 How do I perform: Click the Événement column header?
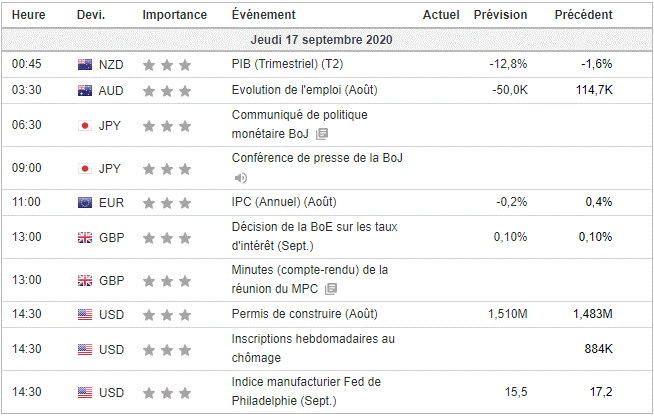(263, 15)
